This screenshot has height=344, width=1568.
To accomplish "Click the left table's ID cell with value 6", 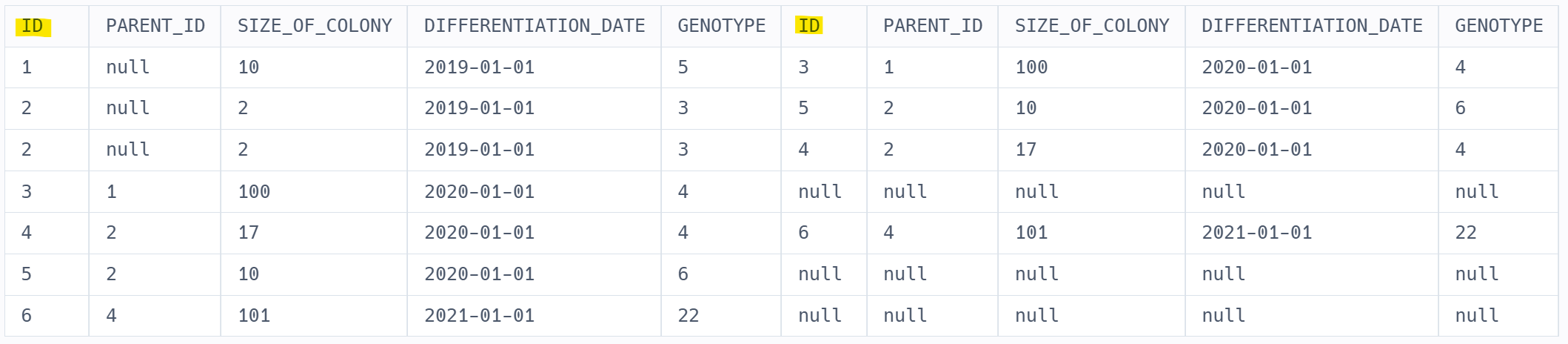I will (27, 316).
